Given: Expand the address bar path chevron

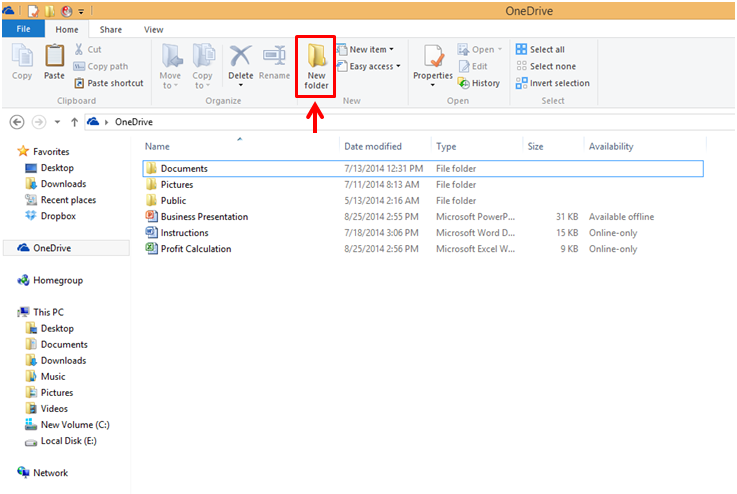Looking at the screenshot, I should (107, 122).
